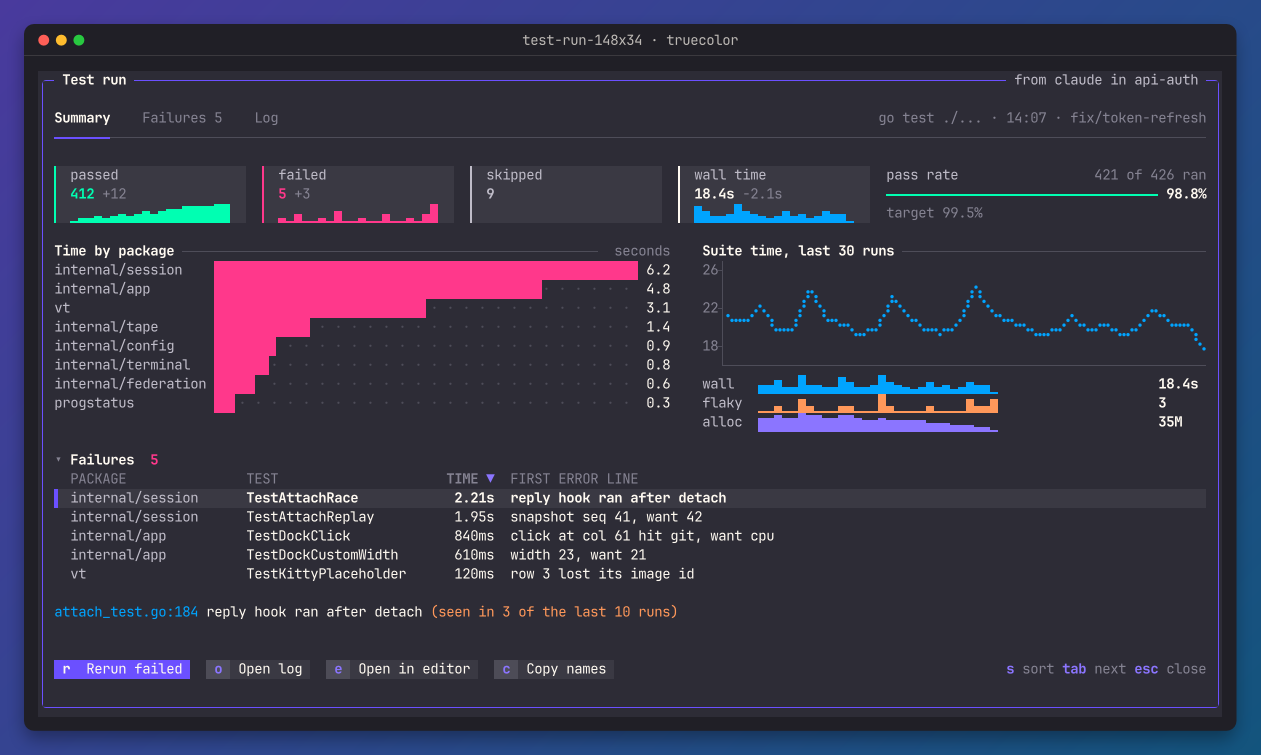Click the target 99.5% text
Viewport: 1261px width, 755px height.
coord(934,213)
